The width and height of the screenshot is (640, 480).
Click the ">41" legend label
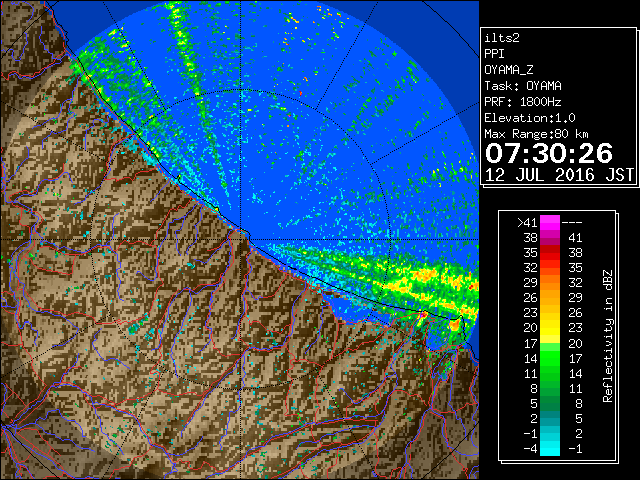[527, 223]
